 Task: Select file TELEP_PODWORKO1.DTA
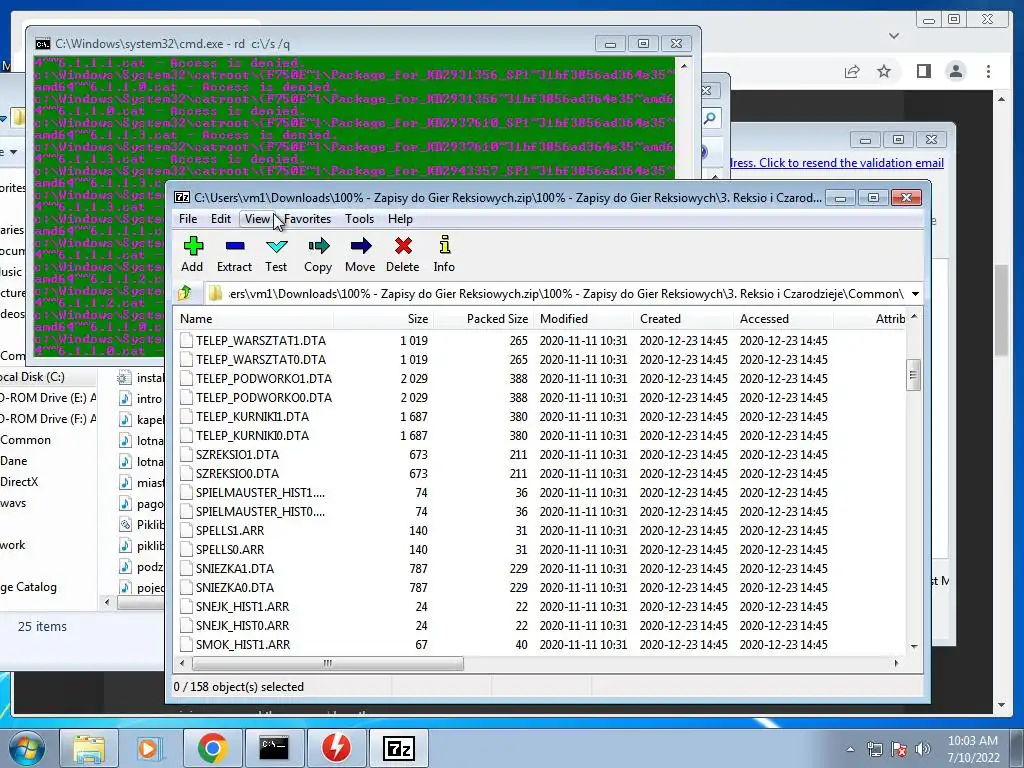tap(264, 378)
